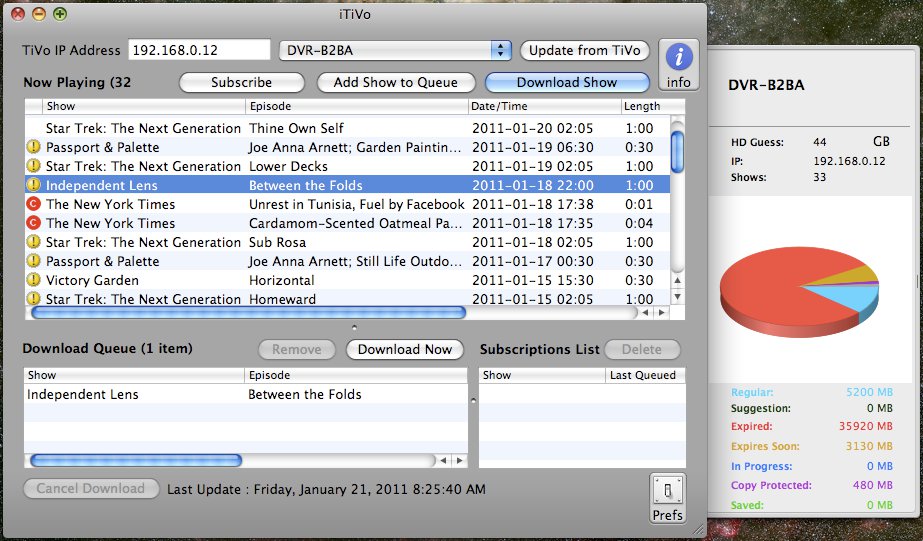Image resolution: width=923 pixels, height=541 pixels.
Task: Click window resize grip at corner
Action: pos(699,529)
